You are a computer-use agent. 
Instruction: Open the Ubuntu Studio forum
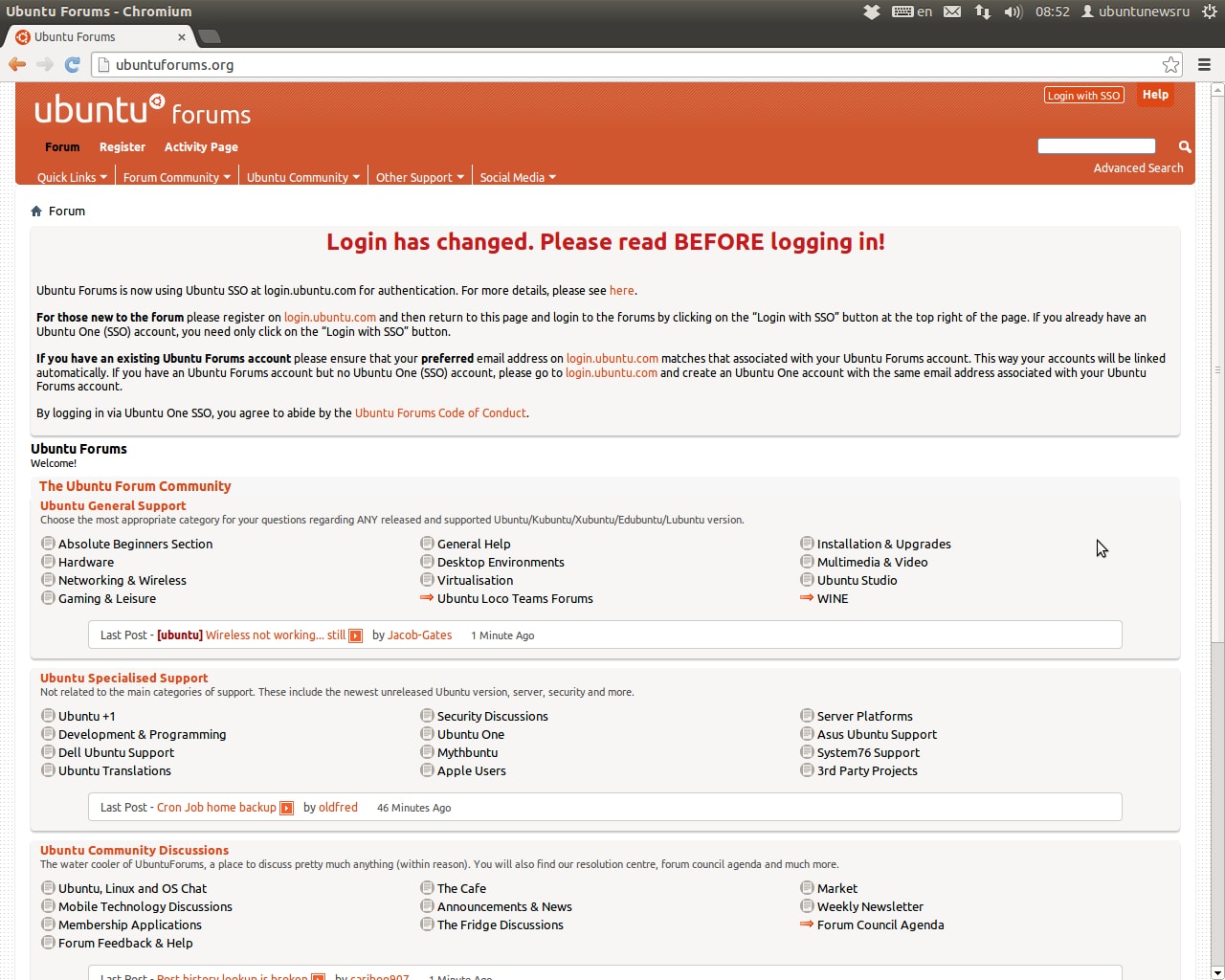point(857,580)
